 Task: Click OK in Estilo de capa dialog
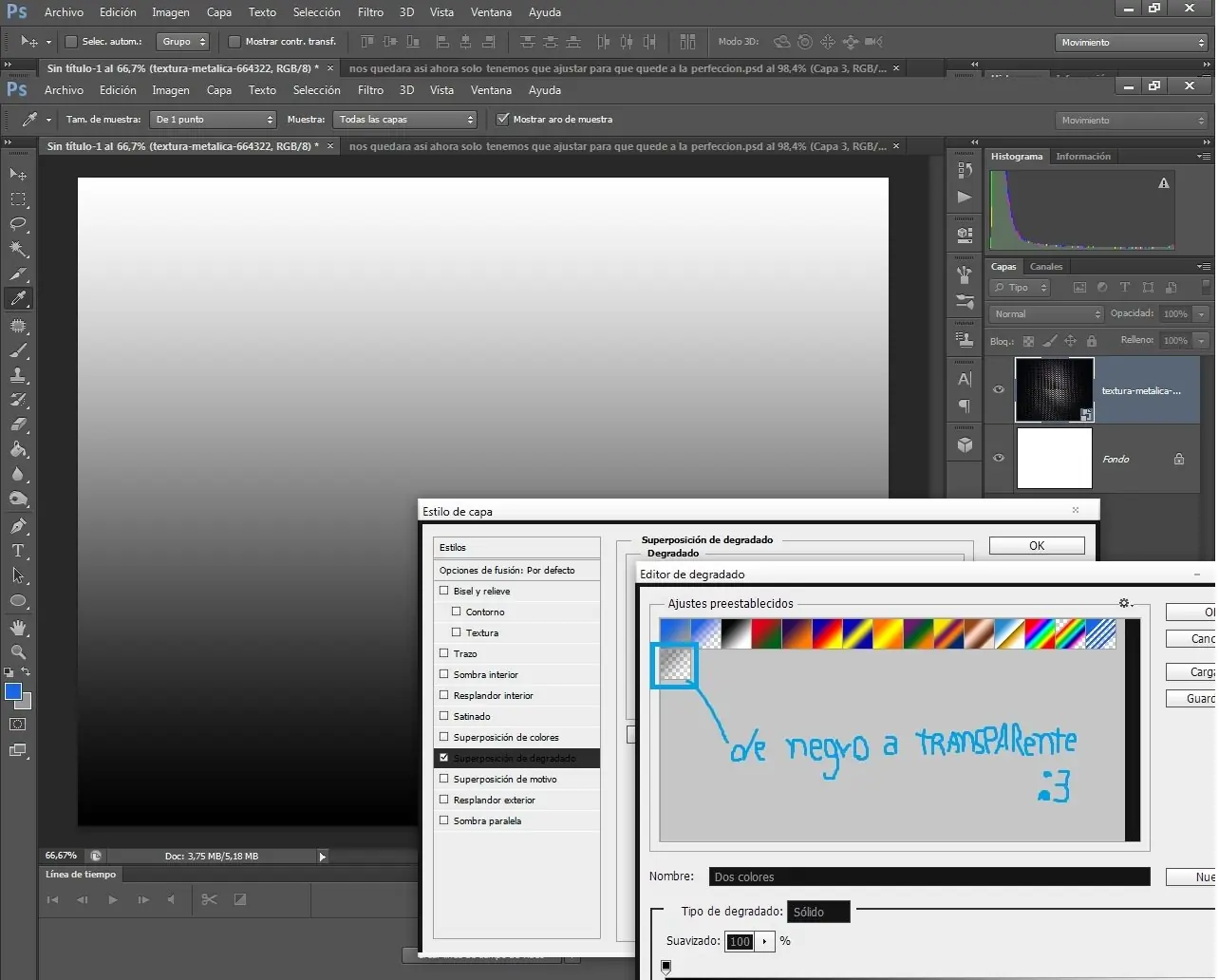point(1037,545)
